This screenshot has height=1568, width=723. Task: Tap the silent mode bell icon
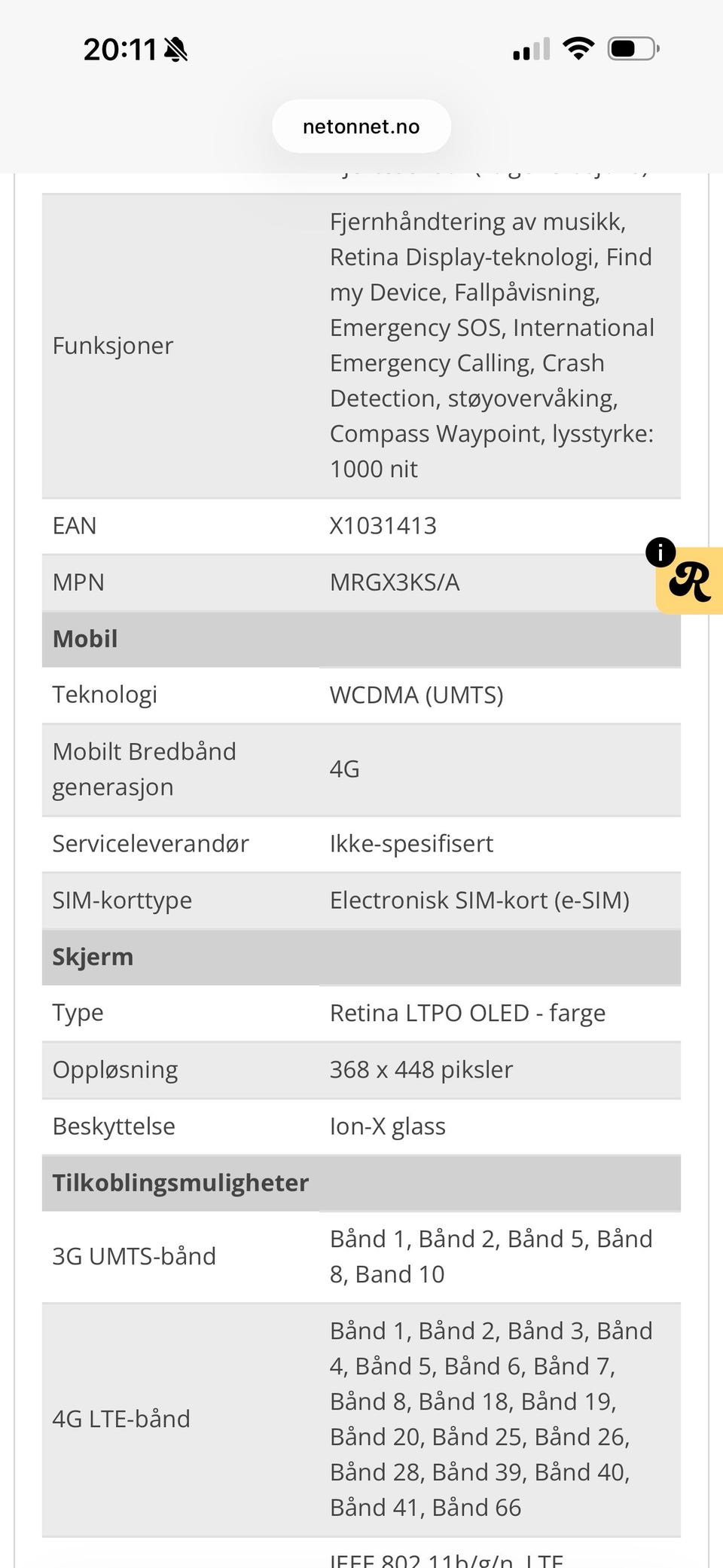tap(176, 50)
